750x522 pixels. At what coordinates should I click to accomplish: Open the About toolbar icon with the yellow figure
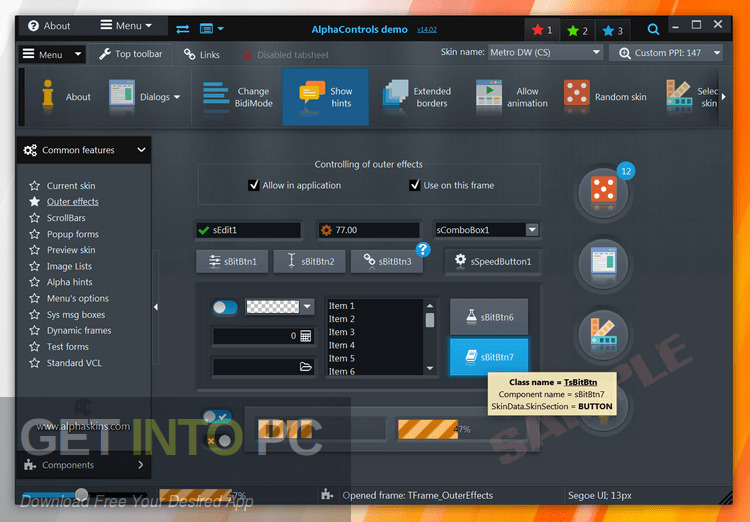tap(47, 97)
